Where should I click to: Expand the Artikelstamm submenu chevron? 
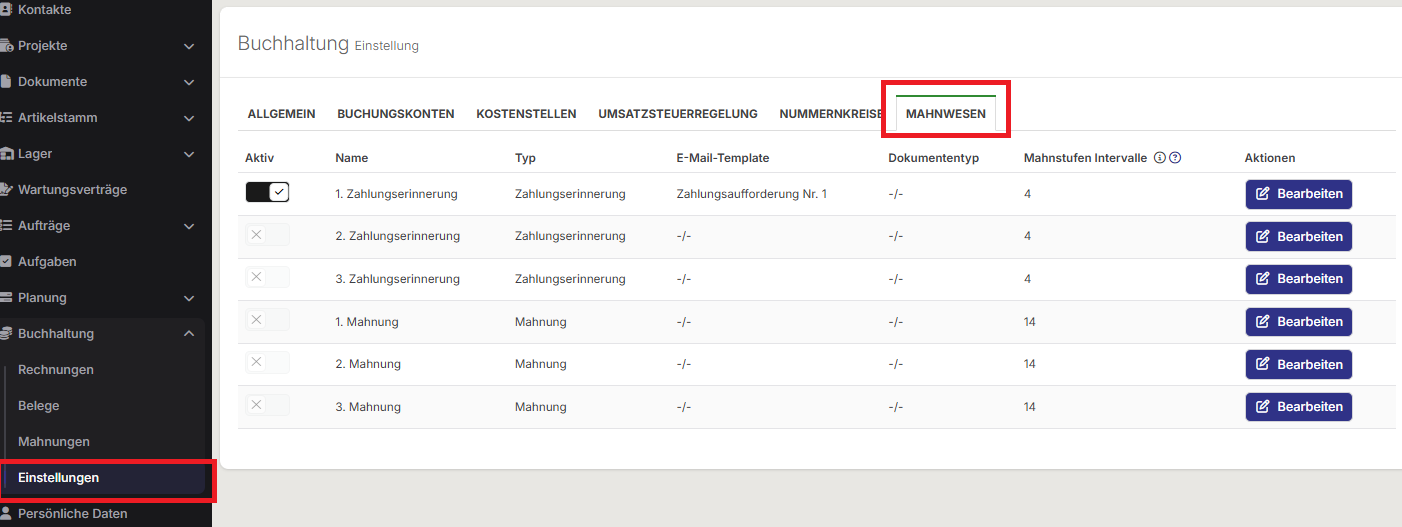pyautogui.click(x=189, y=118)
